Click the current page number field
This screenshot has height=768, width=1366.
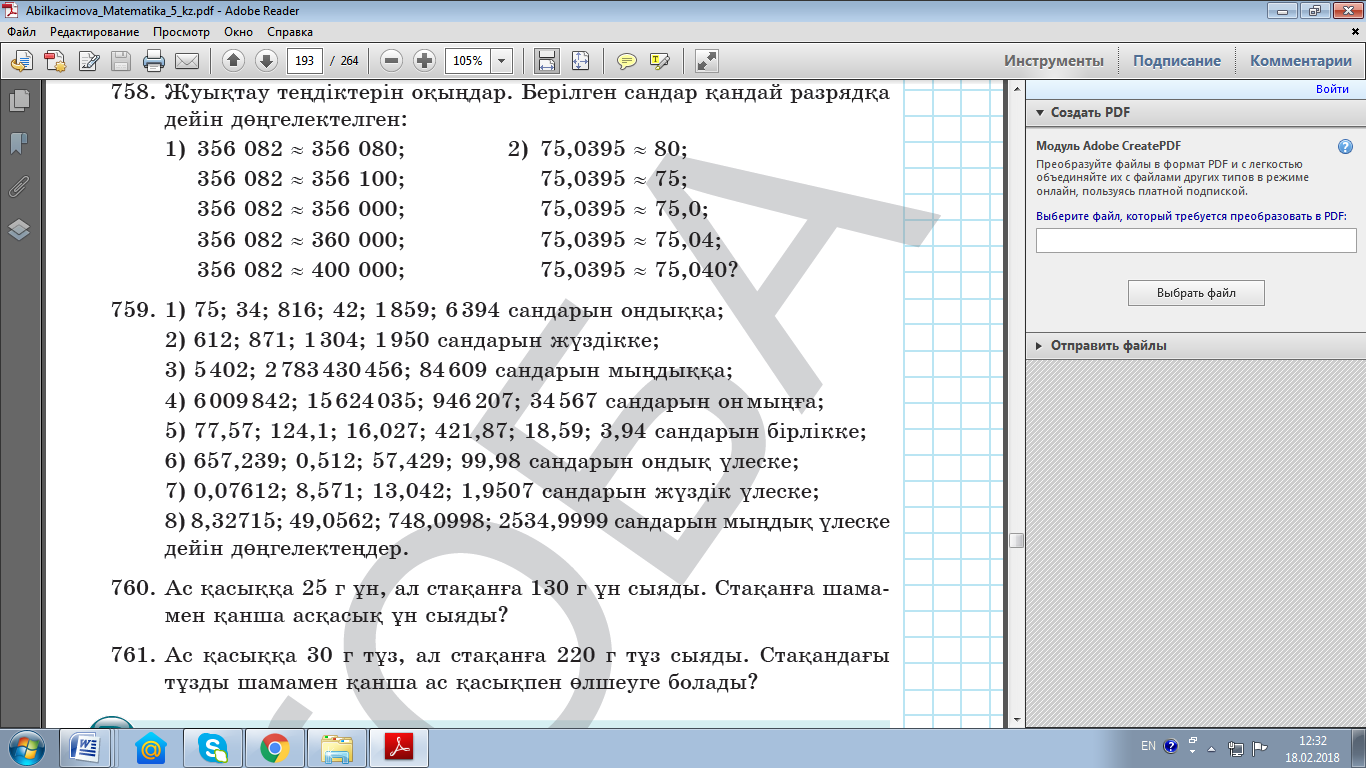coord(304,61)
